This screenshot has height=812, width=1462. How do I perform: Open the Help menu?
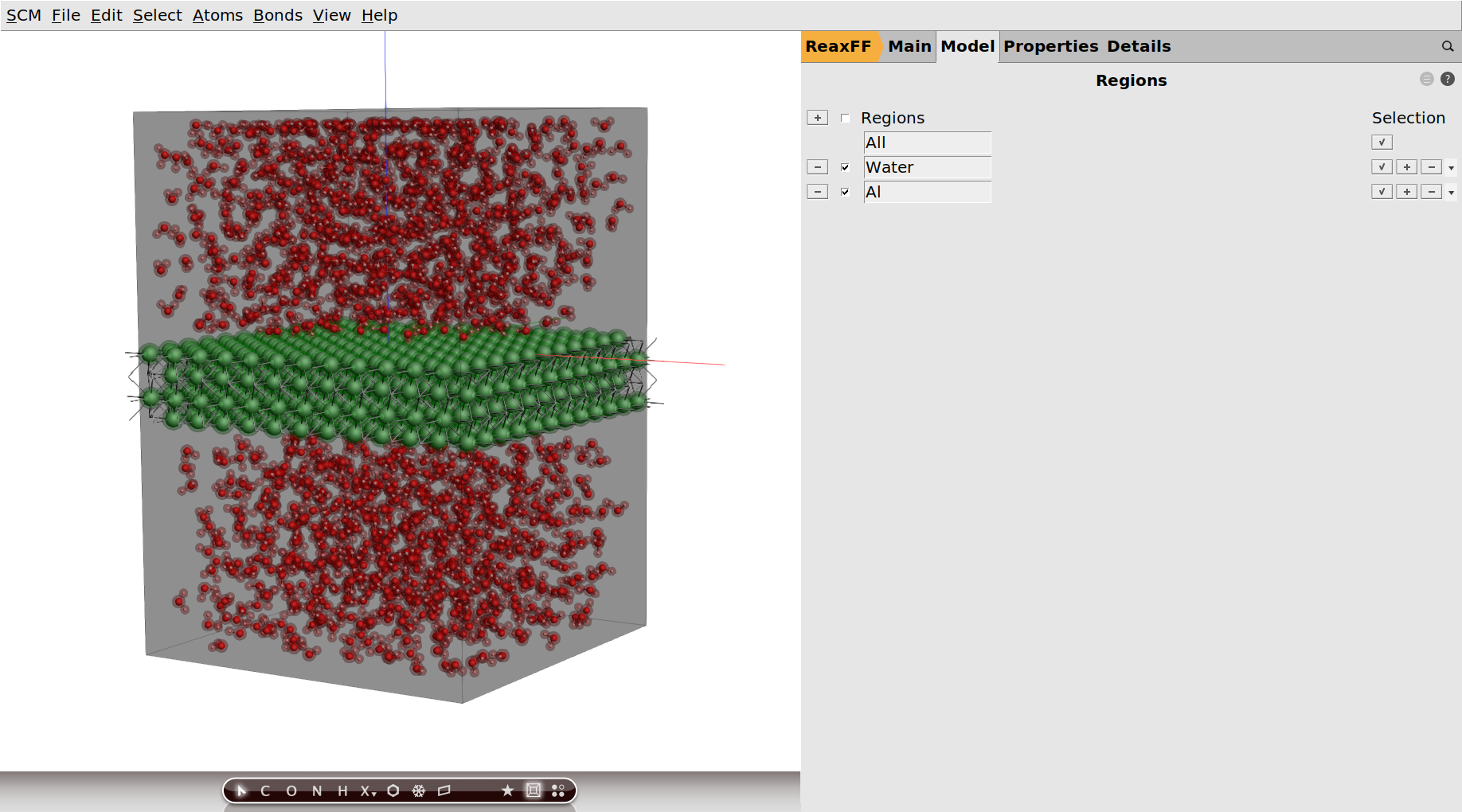point(379,15)
